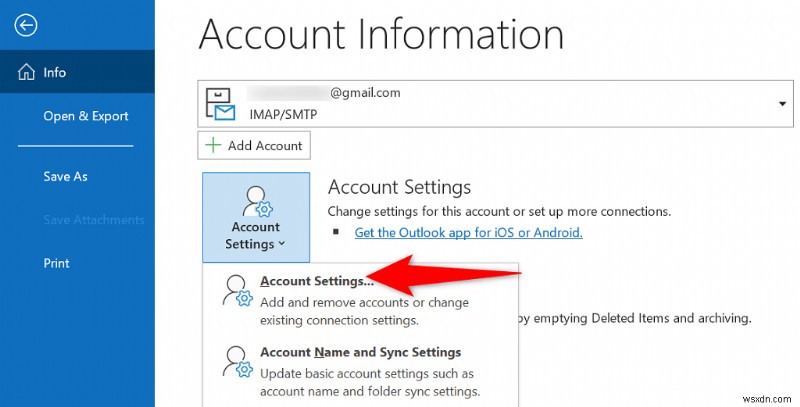Click the IMAP/SMTP mailbox icon
This screenshot has width=800, height=407.
pos(220,104)
